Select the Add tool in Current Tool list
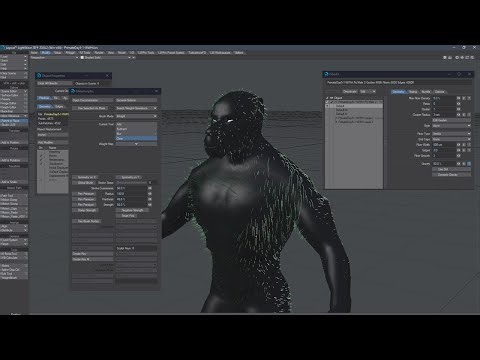Viewport: 480px width, 360px height. click(136, 124)
